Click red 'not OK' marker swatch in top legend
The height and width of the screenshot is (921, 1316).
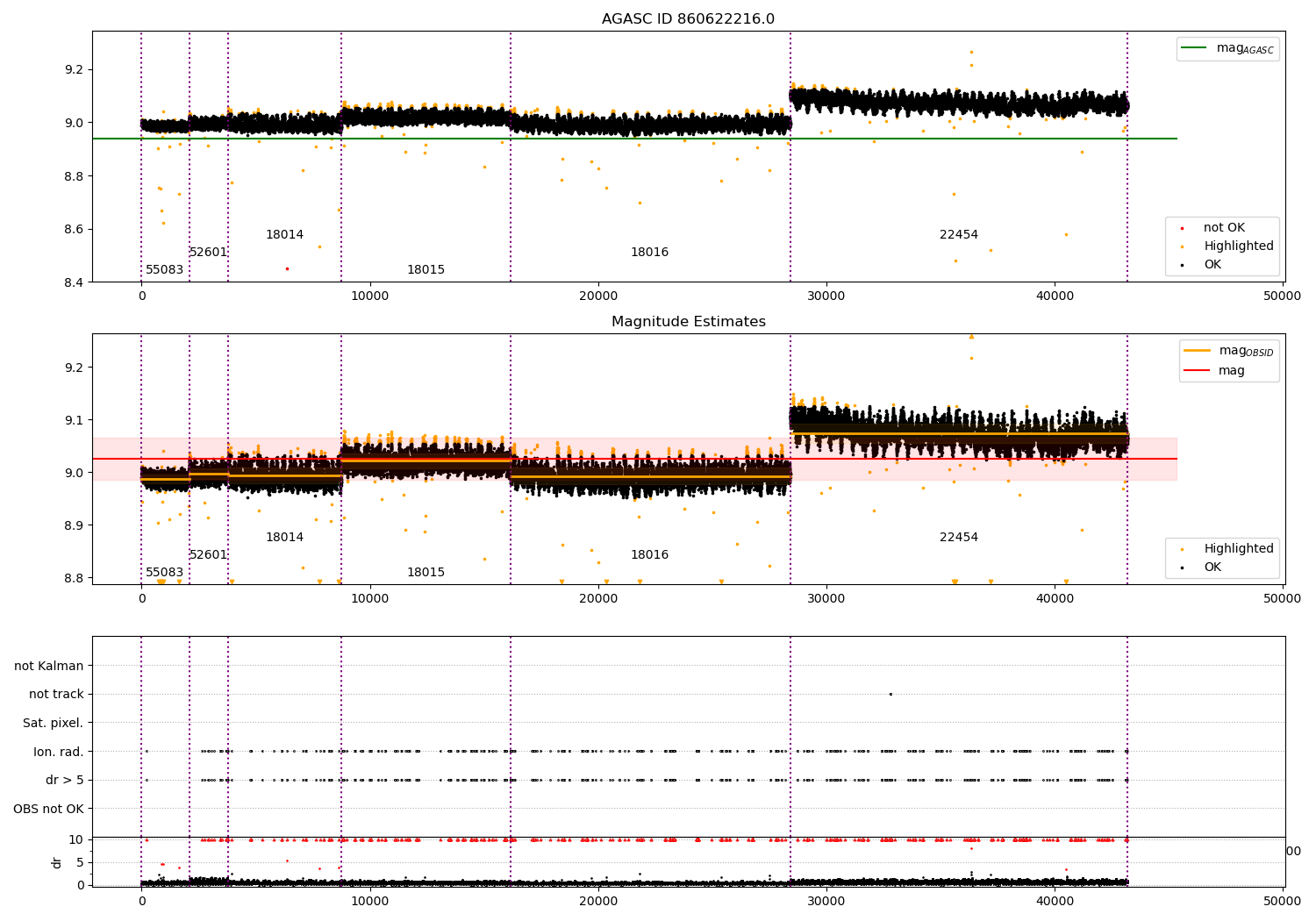(1182, 229)
